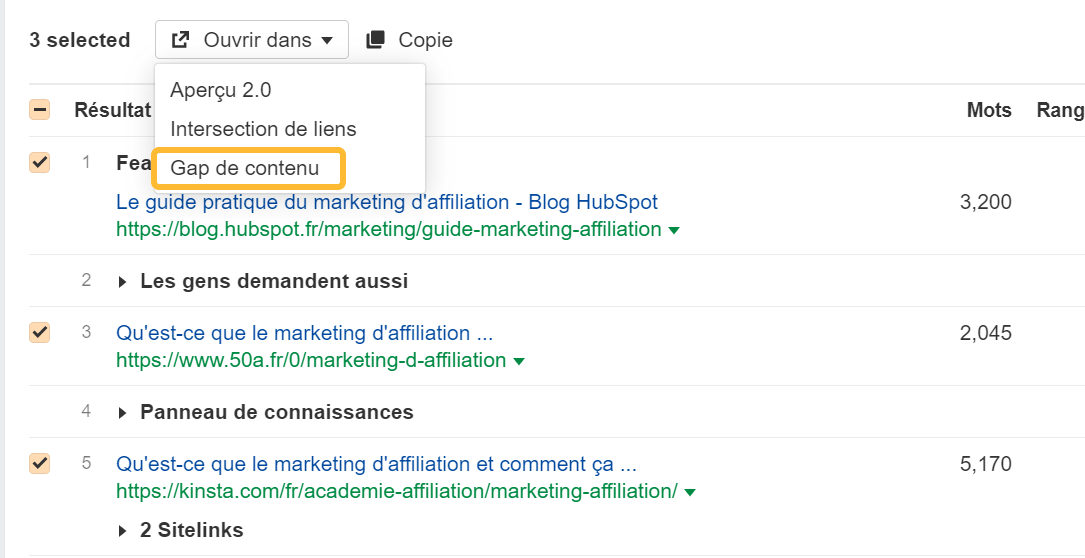This screenshot has width=1085, height=558.
Task: Uncheck the 50a.fr result checkbox
Action: (40, 332)
